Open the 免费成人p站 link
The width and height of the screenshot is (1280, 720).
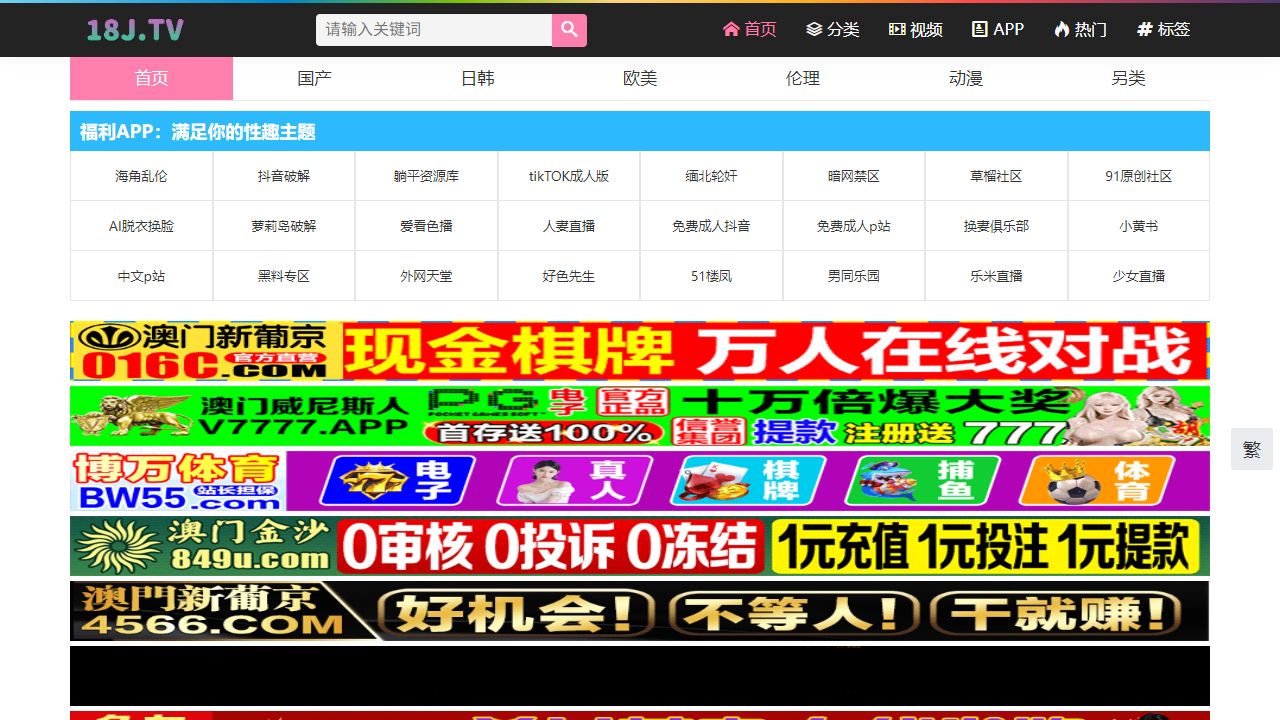[x=854, y=226]
